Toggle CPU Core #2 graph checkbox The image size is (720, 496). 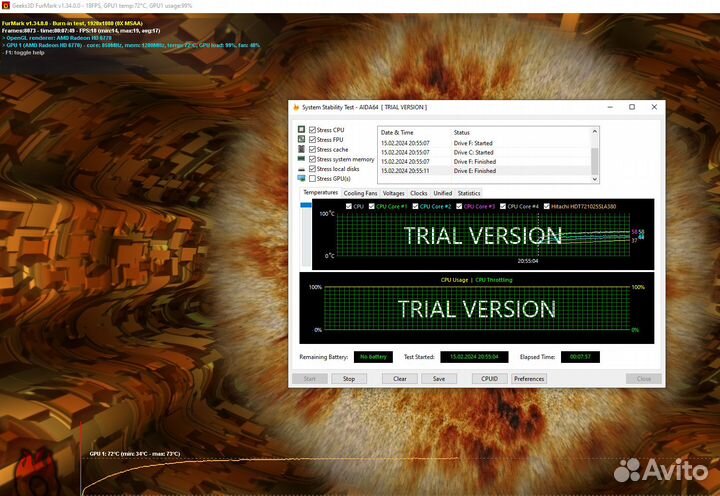click(x=415, y=206)
